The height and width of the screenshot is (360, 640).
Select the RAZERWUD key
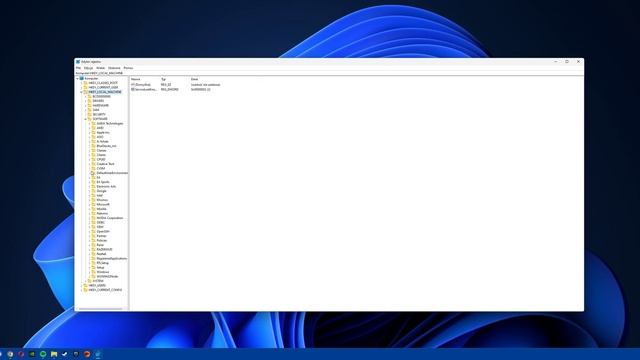pos(104,249)
